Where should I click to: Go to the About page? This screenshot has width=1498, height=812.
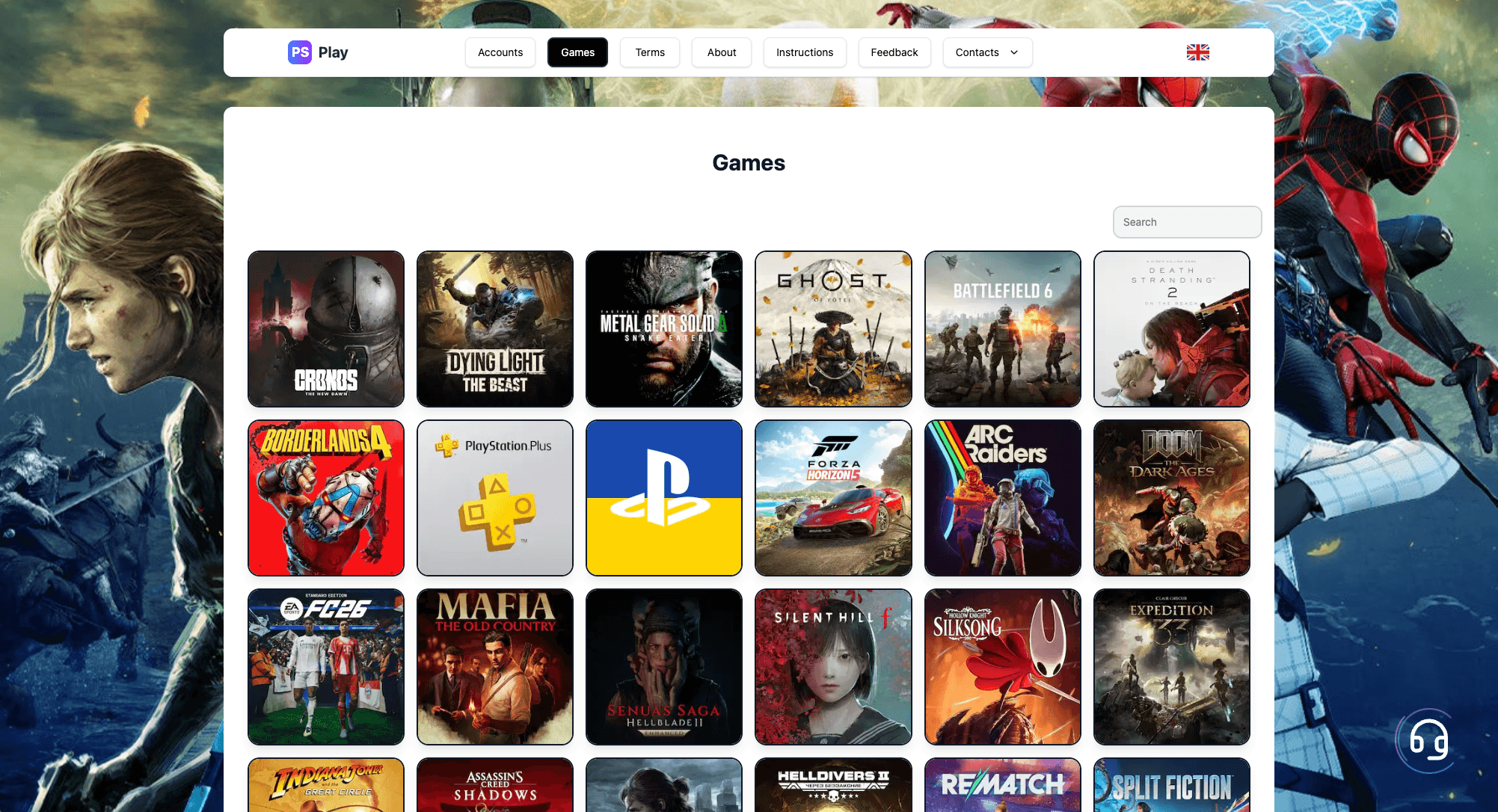[722, 52]
